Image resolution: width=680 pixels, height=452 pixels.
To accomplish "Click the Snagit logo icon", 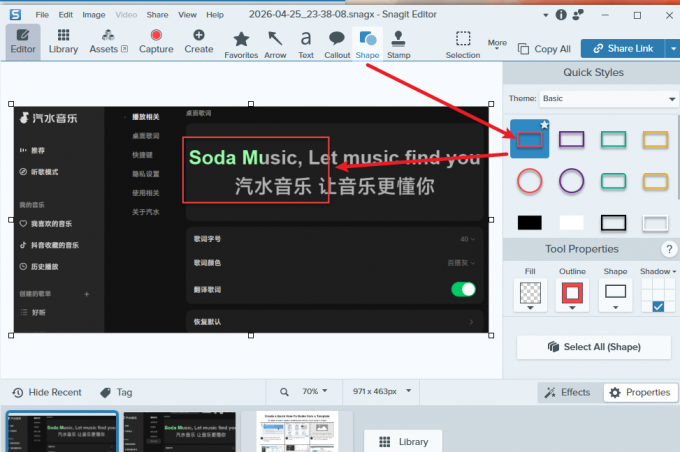I will [x=16, y=15].
